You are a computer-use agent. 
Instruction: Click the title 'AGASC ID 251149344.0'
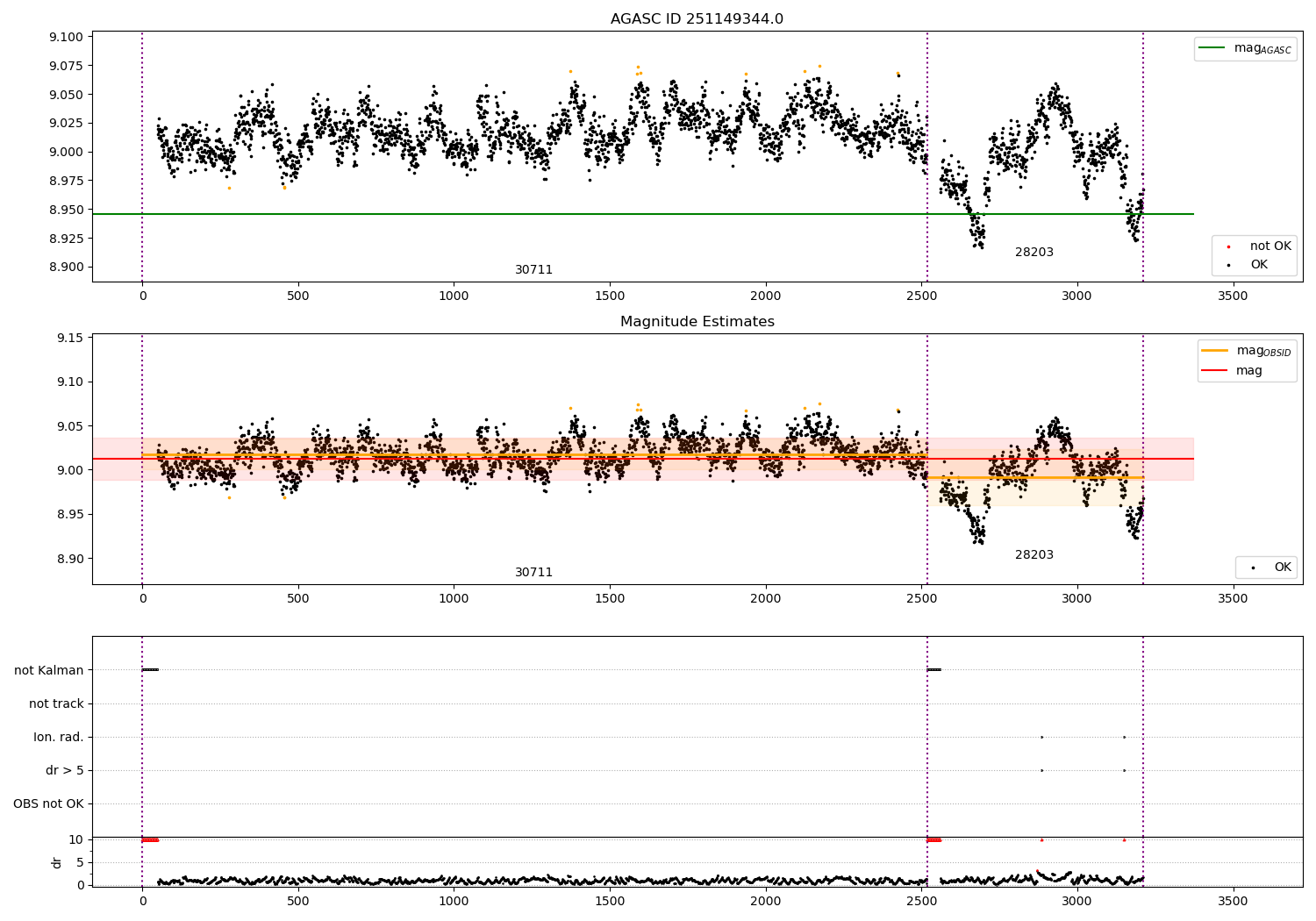click(697, 19)
